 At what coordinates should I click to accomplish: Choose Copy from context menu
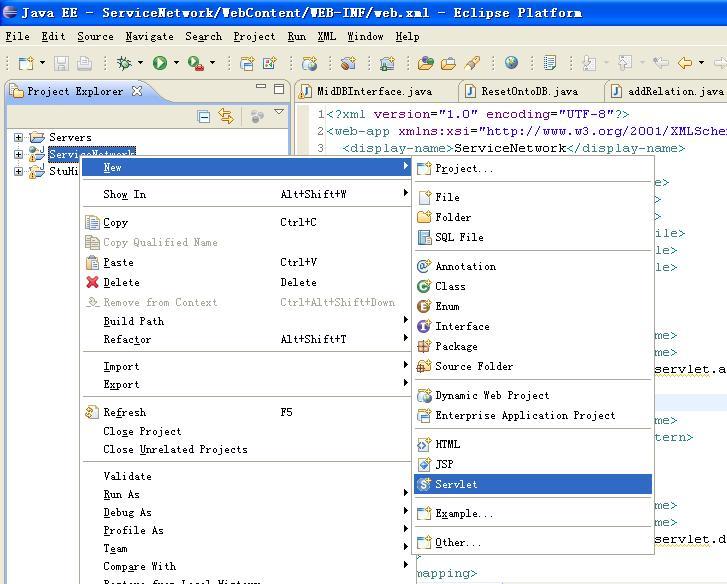247,222
